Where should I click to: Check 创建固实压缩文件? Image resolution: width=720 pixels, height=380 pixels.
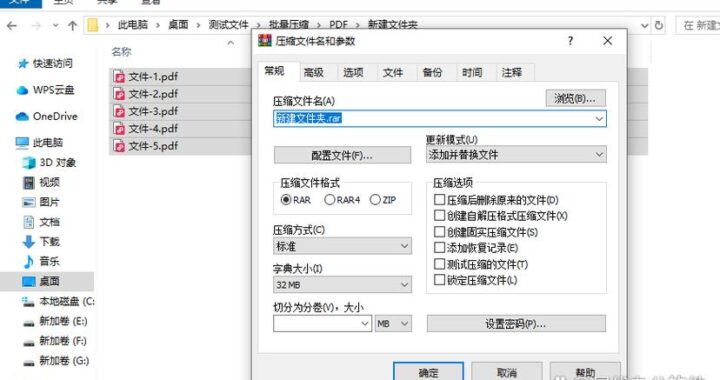point(439,232)
